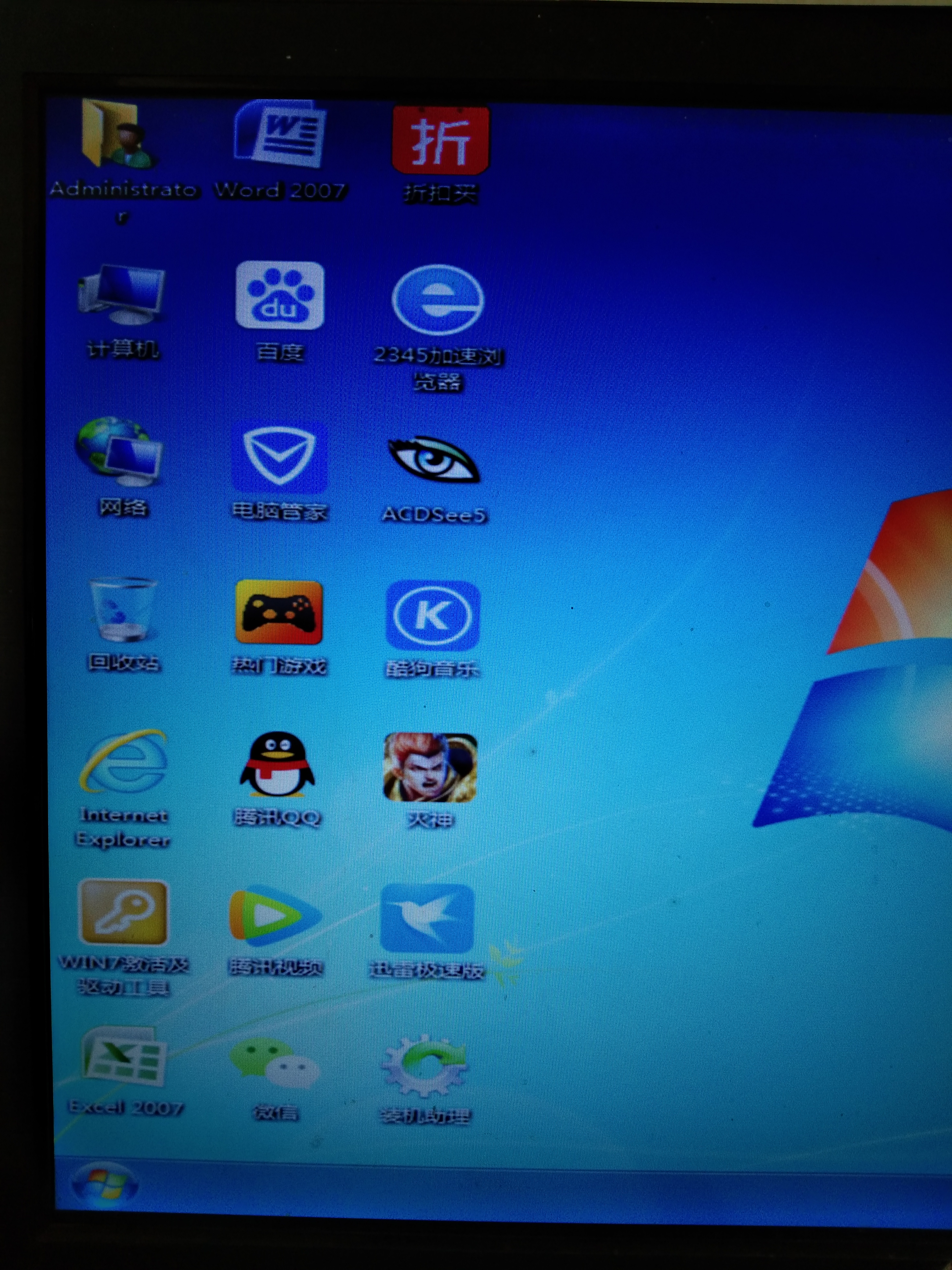The height and width of the screenshot is (1270, 952).
Task: Click the 迅雷极速版 bird icon
Action: pos(427,919)
